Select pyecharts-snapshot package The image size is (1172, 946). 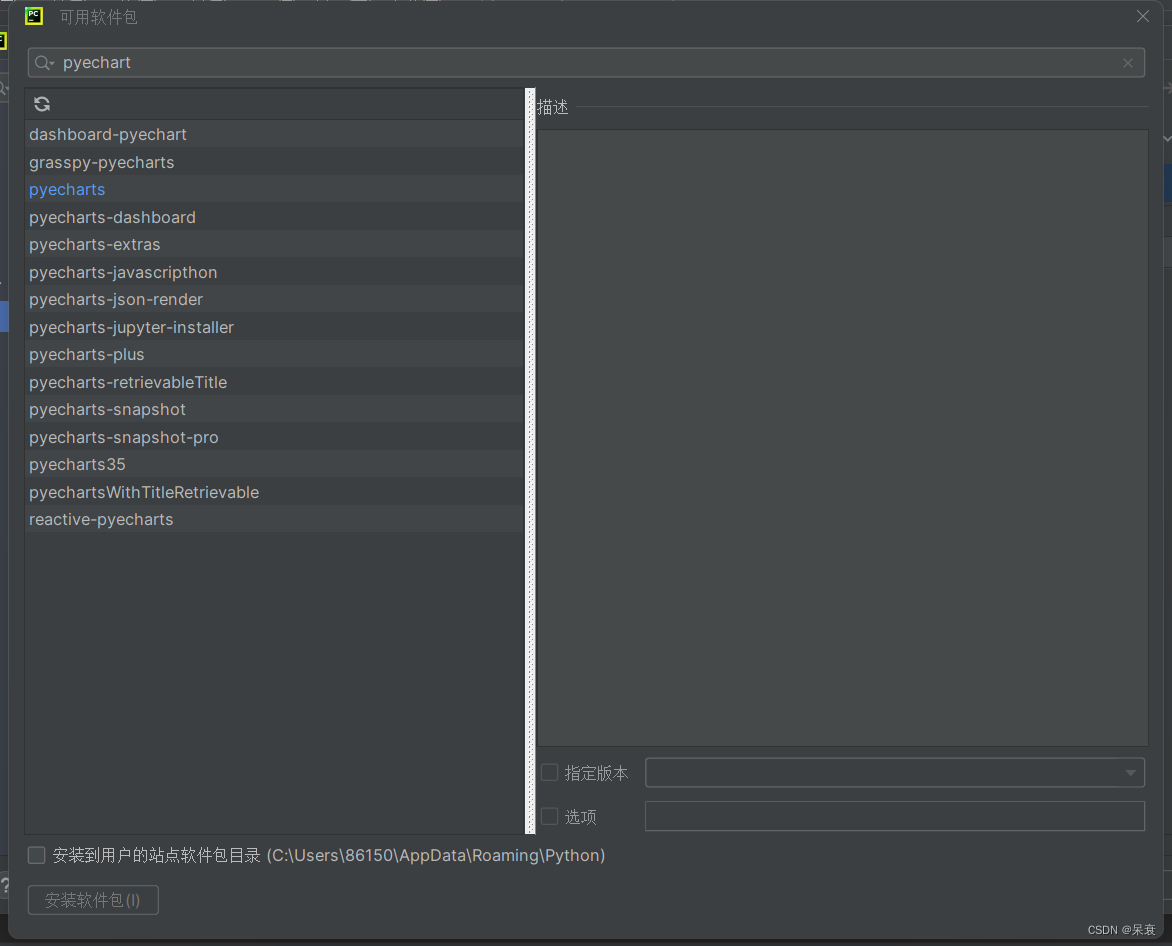pyautogui.click(x=274, y=409)
